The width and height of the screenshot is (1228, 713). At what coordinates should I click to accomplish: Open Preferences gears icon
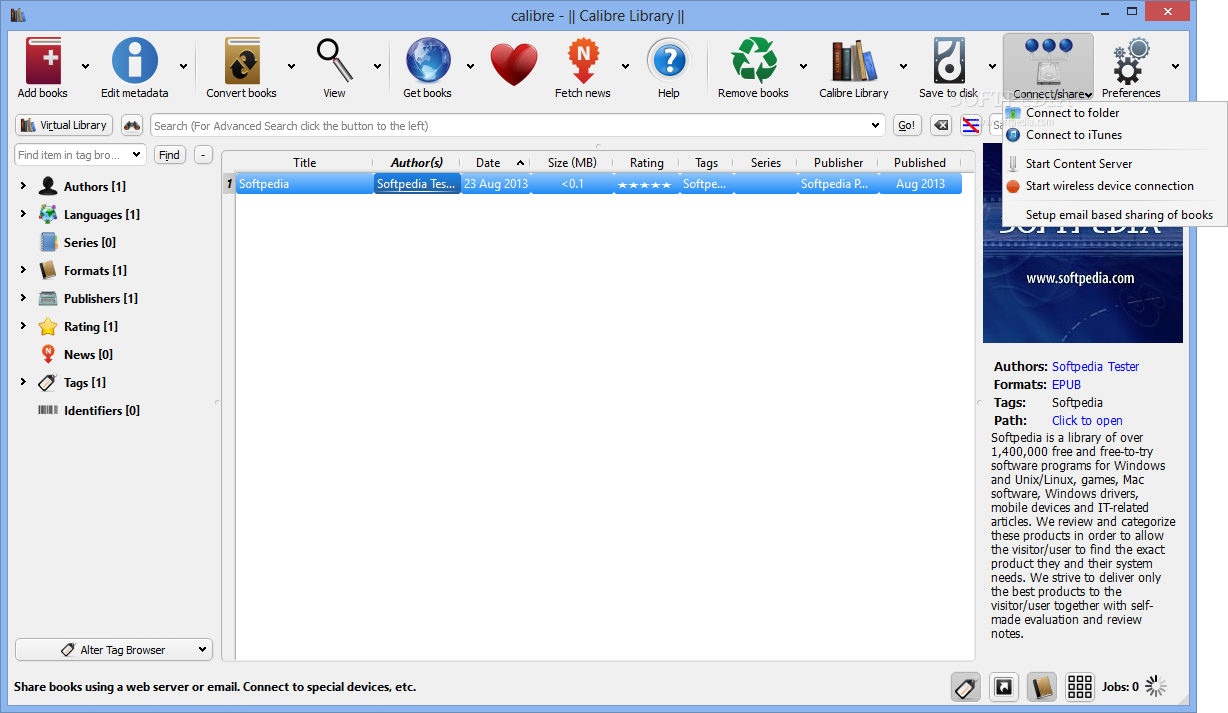[x=1131, y=62]
